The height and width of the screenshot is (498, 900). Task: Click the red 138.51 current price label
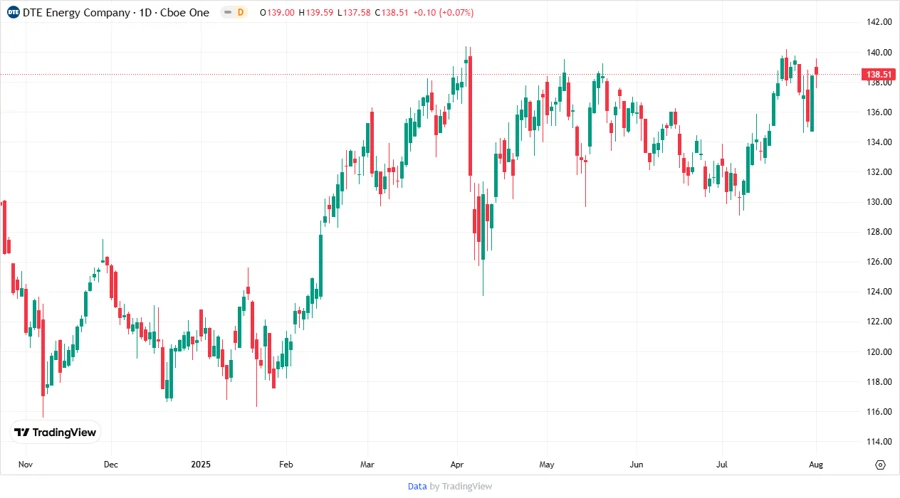(878, 75)
